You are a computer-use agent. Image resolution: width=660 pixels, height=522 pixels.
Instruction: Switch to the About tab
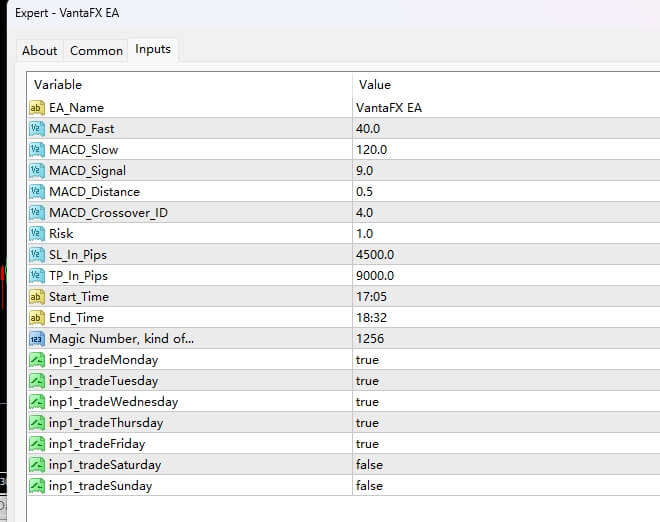[x=40, y=51]
